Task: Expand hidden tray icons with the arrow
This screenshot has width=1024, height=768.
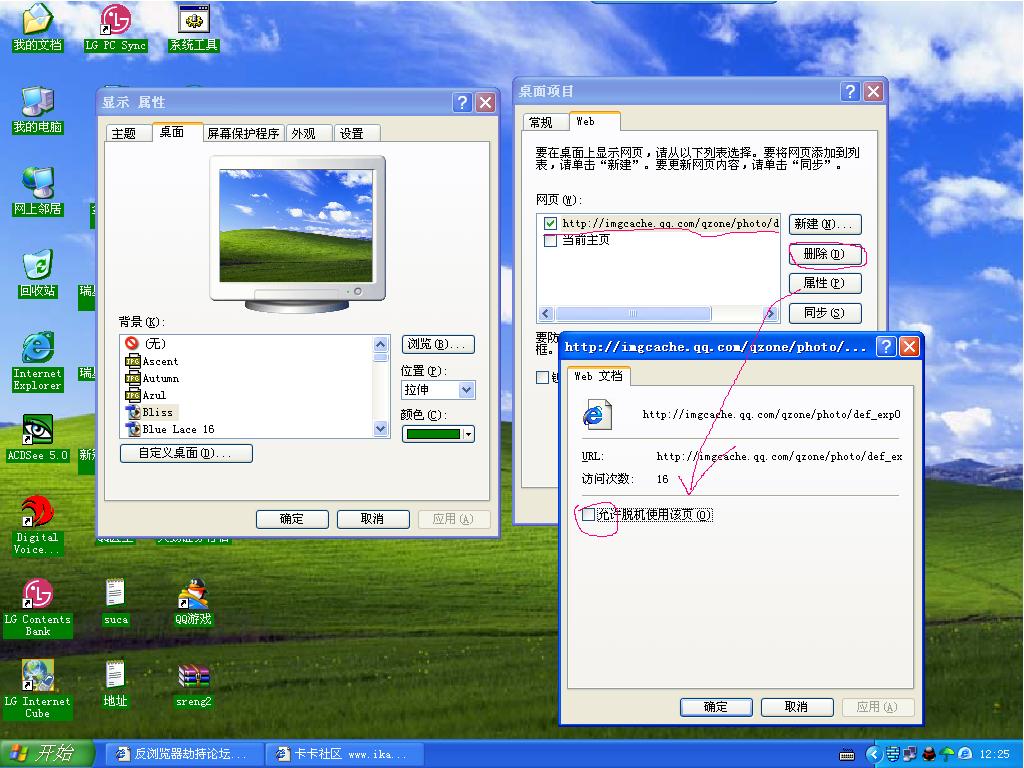Action: (874, 754)
